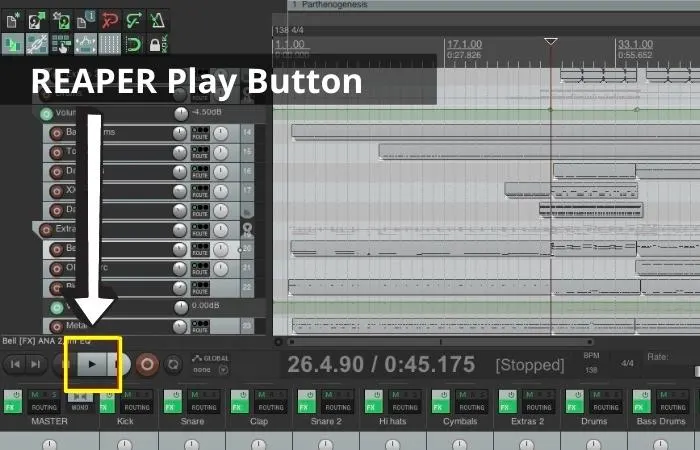Click the volume knob on track 16
The width and height of the screenshot is (700, 450).
[x=179, y=172]
